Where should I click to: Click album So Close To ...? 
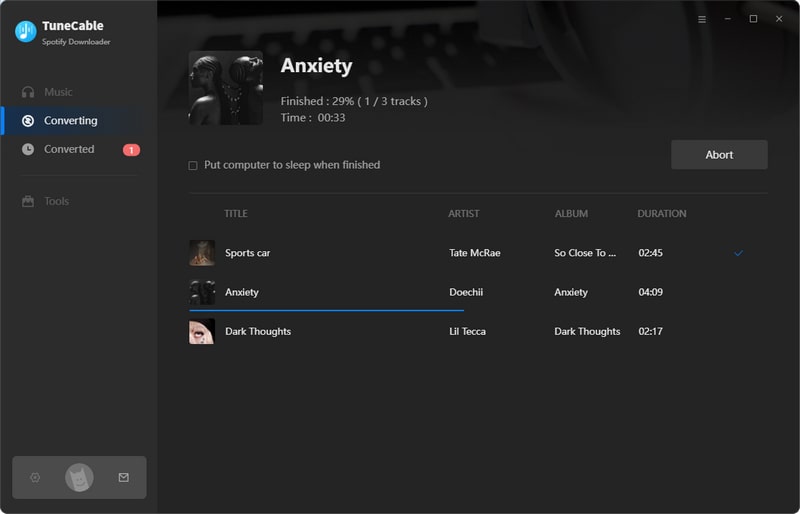coord(585,253)
